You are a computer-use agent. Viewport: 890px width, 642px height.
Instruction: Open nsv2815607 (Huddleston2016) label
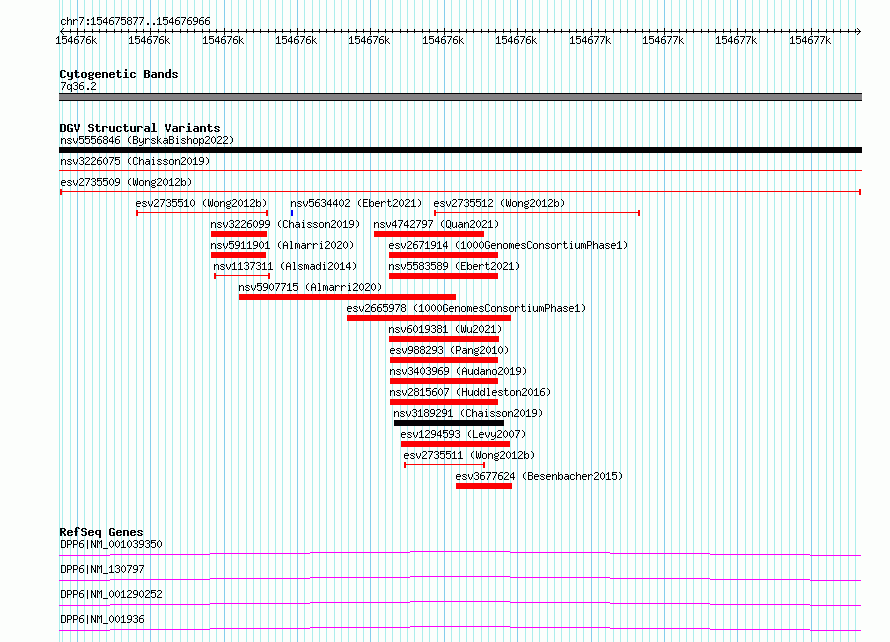470,392
